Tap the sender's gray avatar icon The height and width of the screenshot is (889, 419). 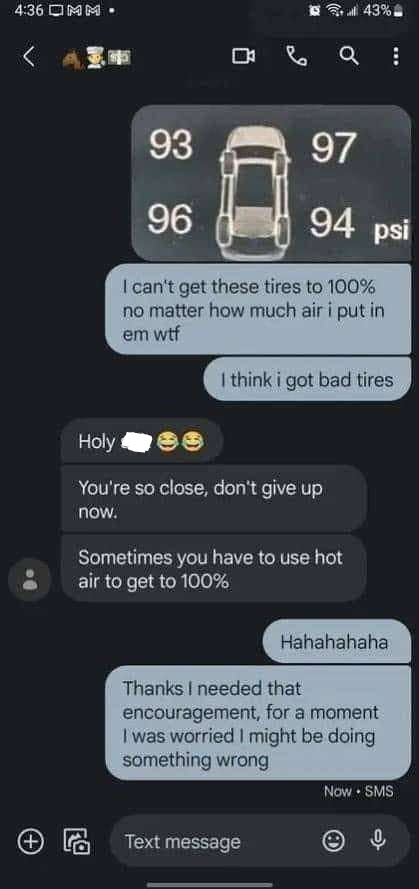click(x=29, y=579)
